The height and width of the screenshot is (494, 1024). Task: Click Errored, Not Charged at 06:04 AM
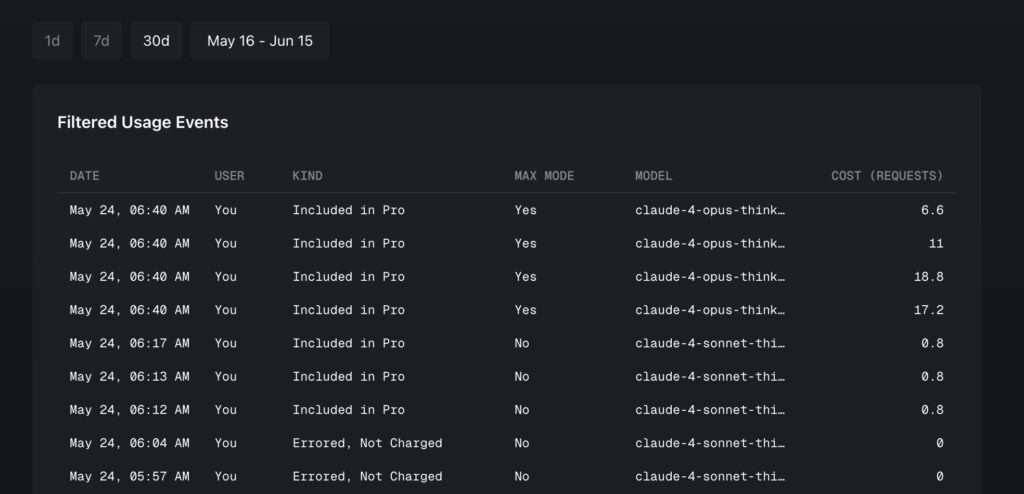(x=367, y=444)
